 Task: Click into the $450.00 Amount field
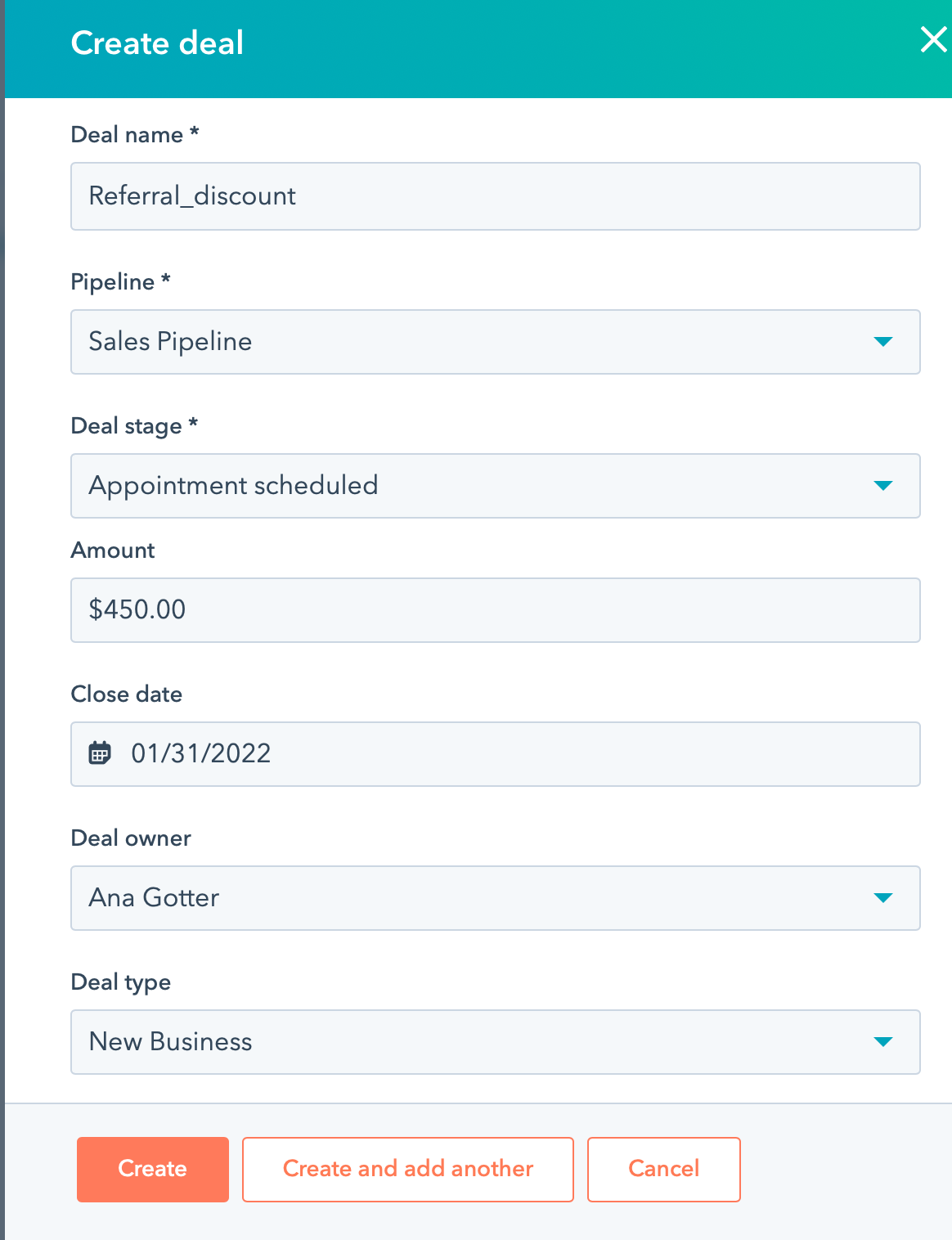pyautogui.click(x=495, y=610)
